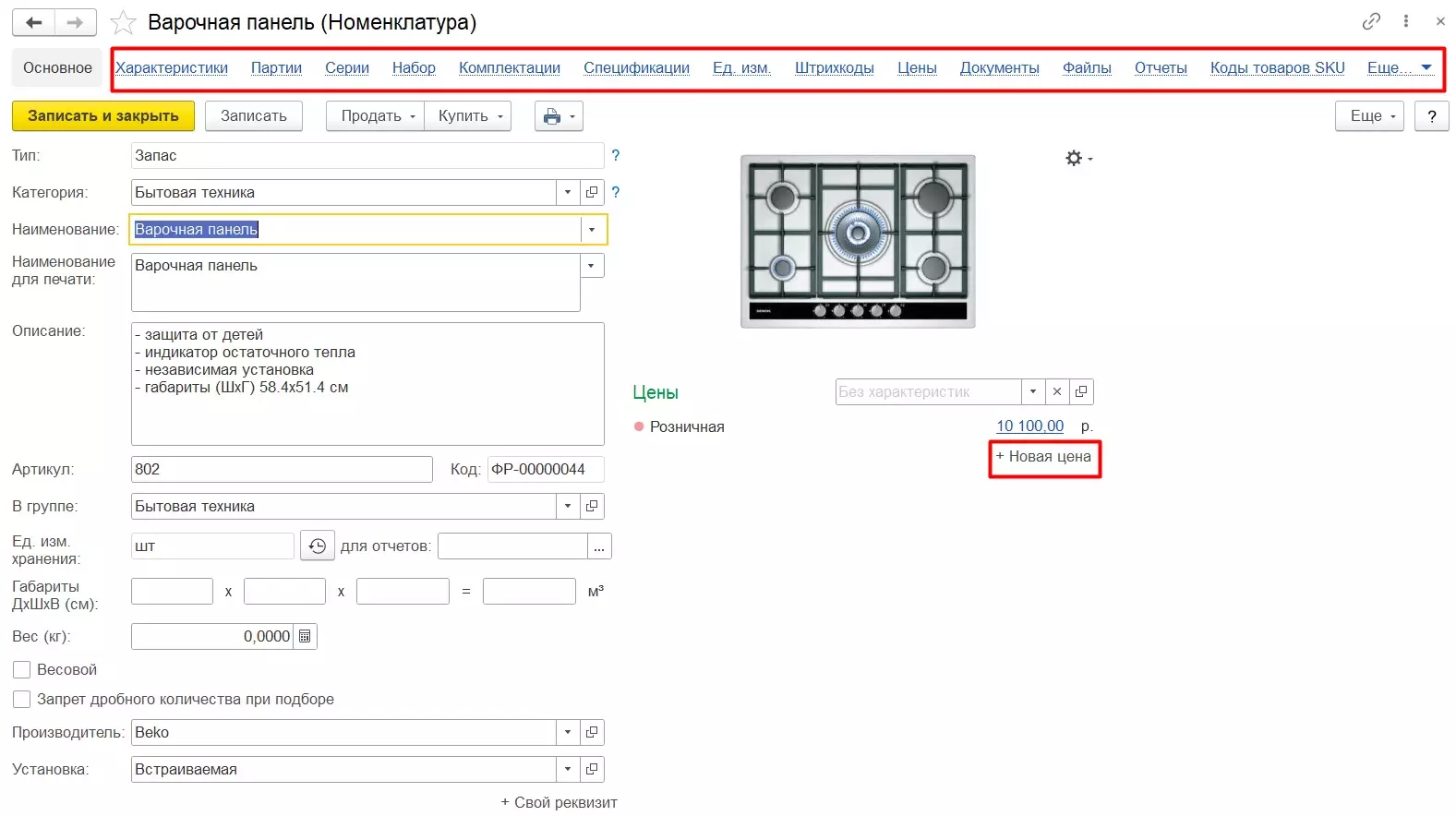Screen dimensions: 1456x816
Task: Open help for the Категория field
Action: [616, 192]
